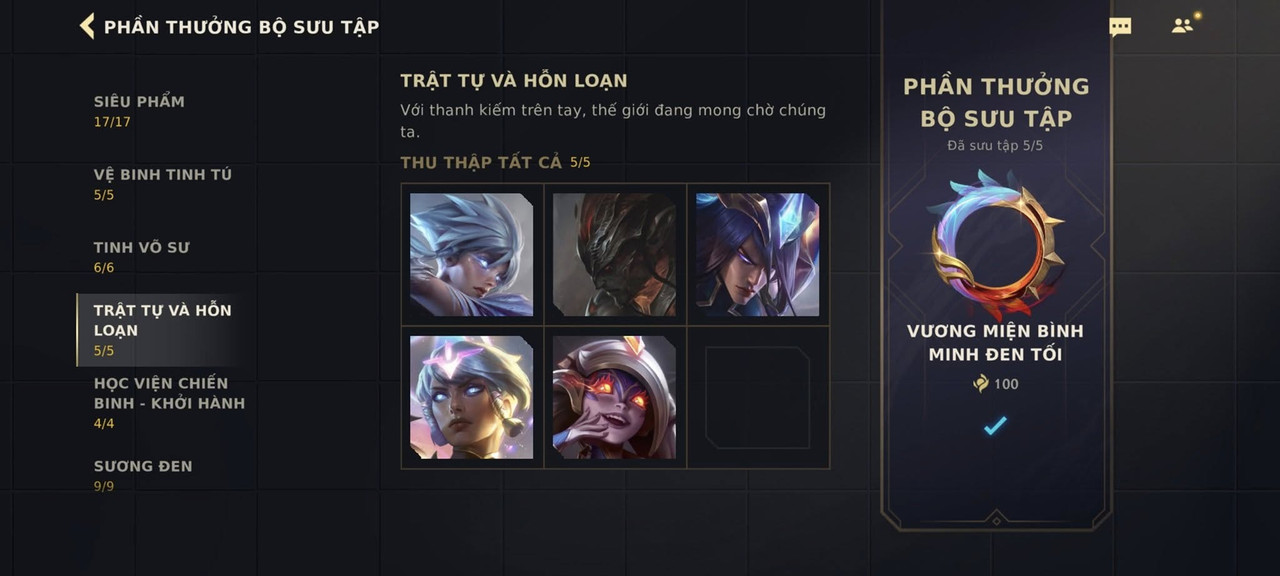Open the chat message bubble icon
1280x576 pixels.
1120,27
